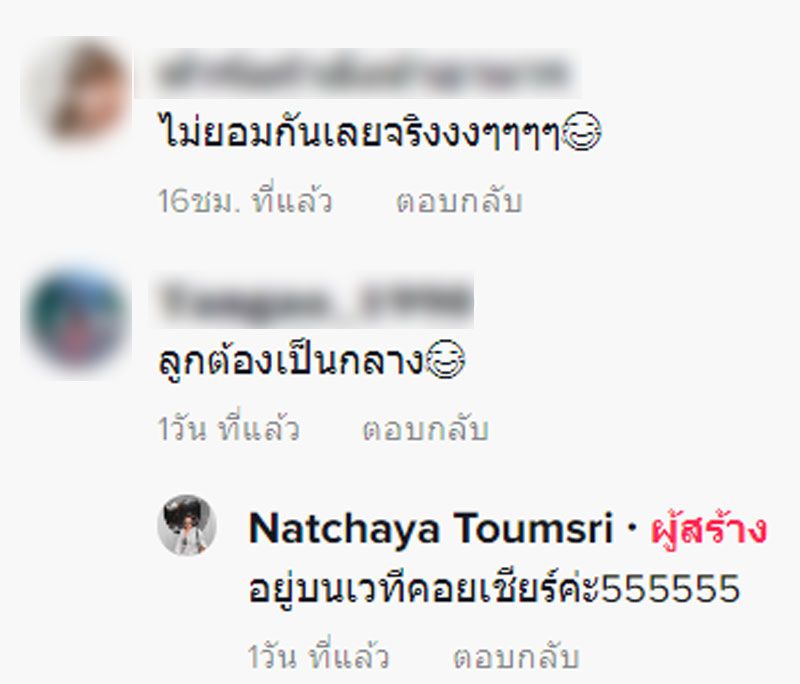Click ตอบกลับ next to 16ชม. ที่แล้ว
Image resolution: width=800 pixels, height=684 pixels.
[459, 201]
